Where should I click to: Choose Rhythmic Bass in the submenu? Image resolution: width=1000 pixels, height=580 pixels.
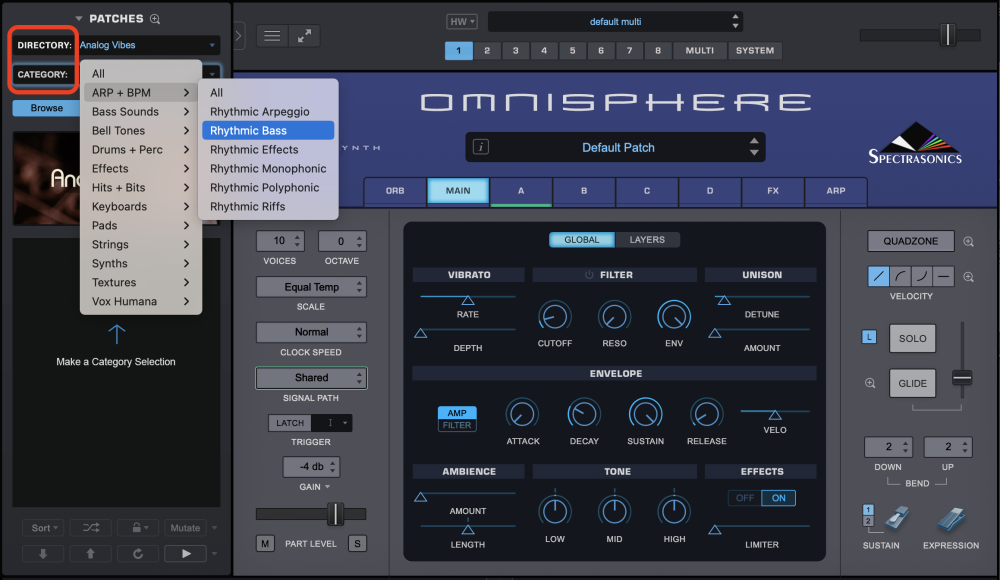[268, 130]
